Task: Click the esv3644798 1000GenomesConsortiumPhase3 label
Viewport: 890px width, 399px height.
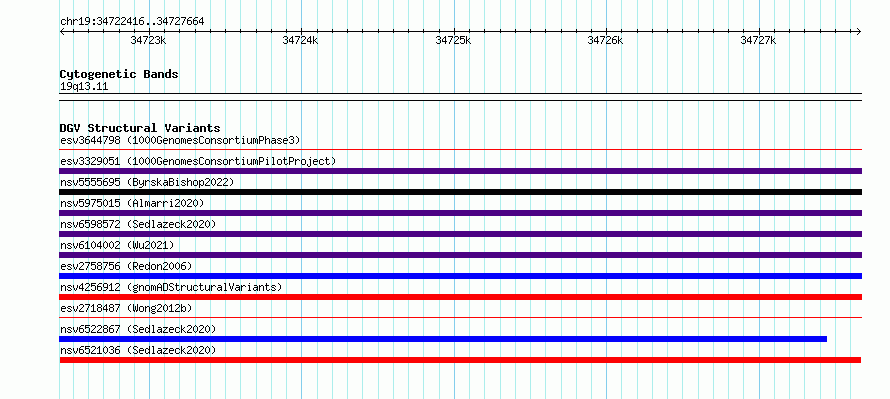Action: tap(180, 140)
